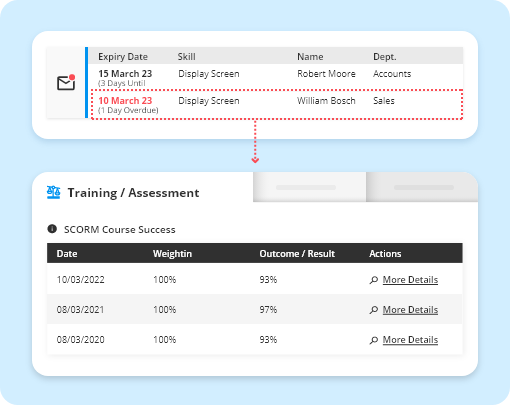Select the middle greyed-out placeholder tab
510x405 pixels.
tap(309, 187)
